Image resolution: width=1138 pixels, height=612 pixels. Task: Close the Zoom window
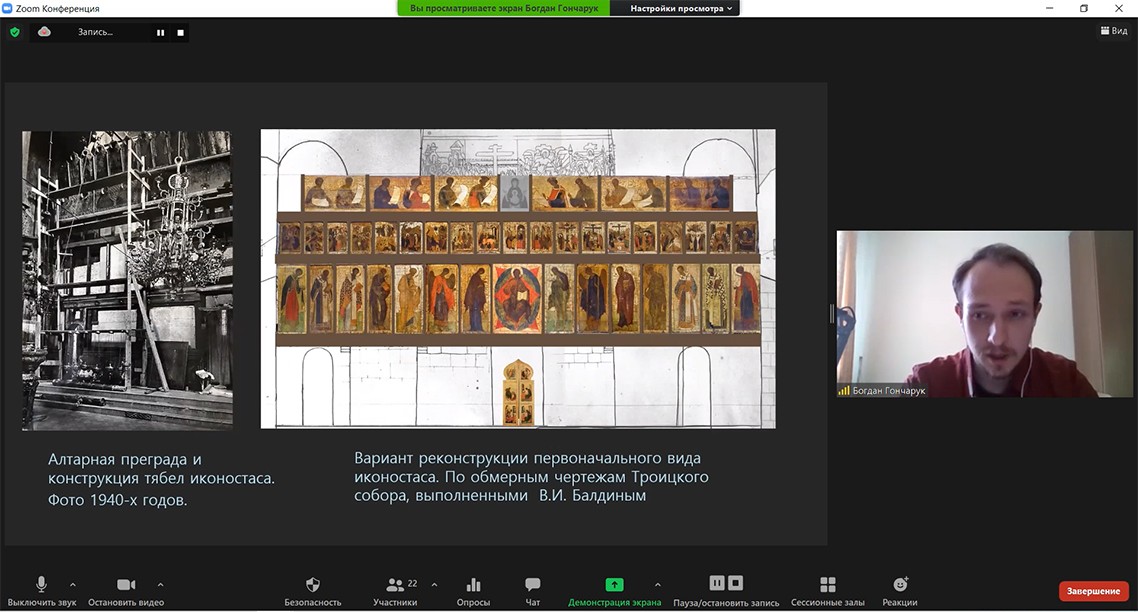pyautogui.click(x=1118, y=9)
